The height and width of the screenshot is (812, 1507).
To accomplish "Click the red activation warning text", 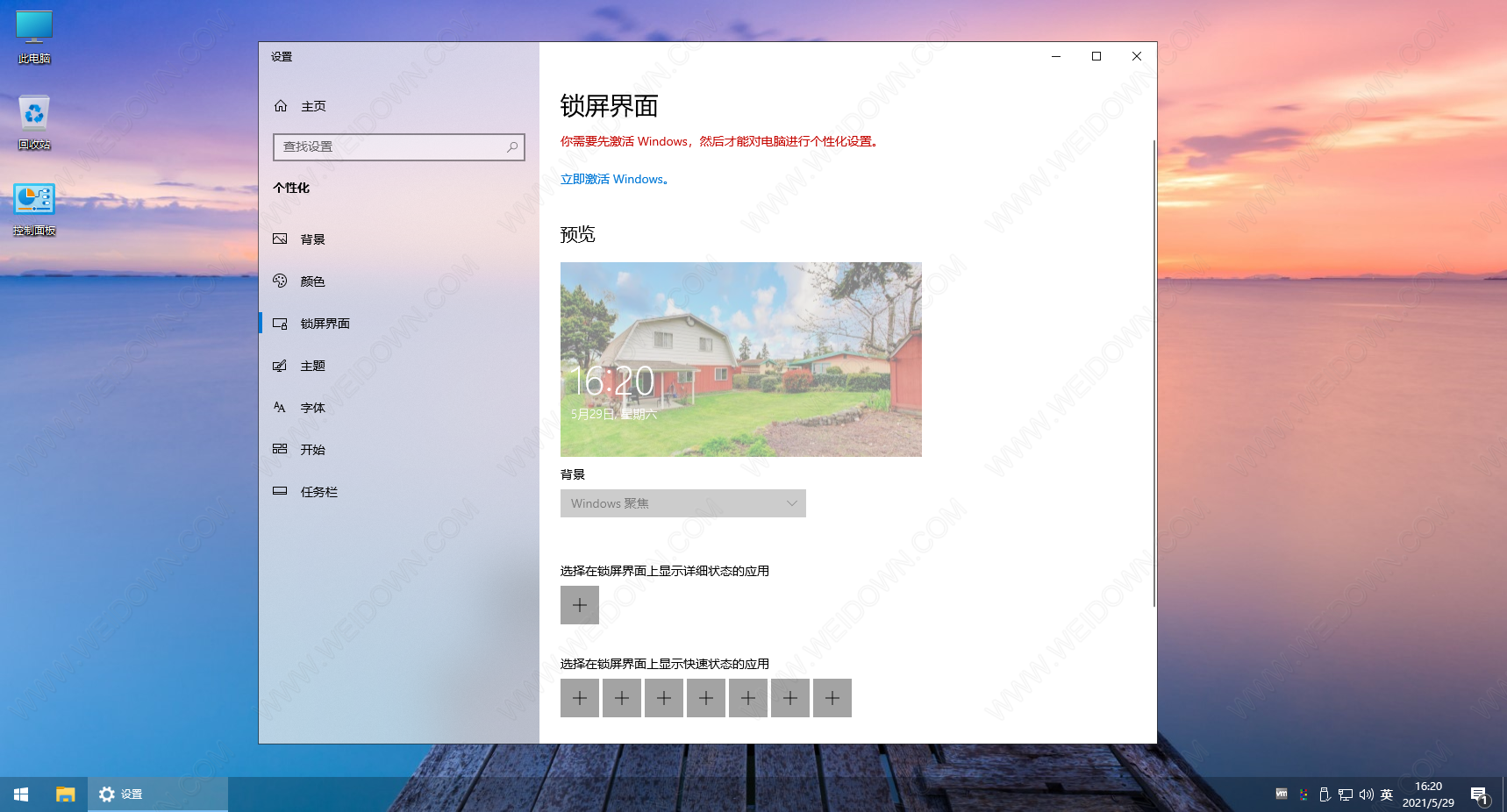I will [x=719, y=141].
